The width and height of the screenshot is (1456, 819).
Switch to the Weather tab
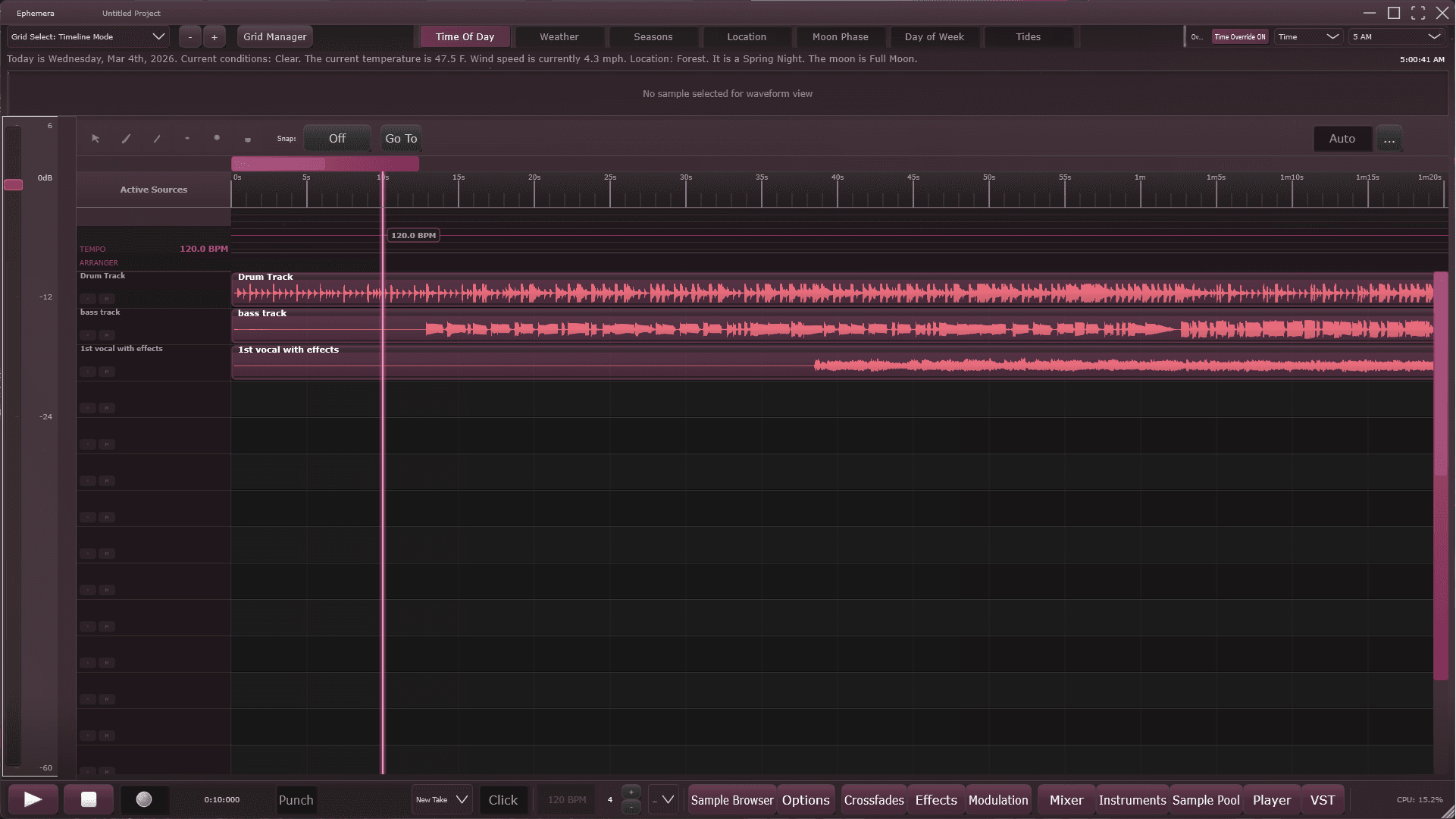[x=559, y=36]
